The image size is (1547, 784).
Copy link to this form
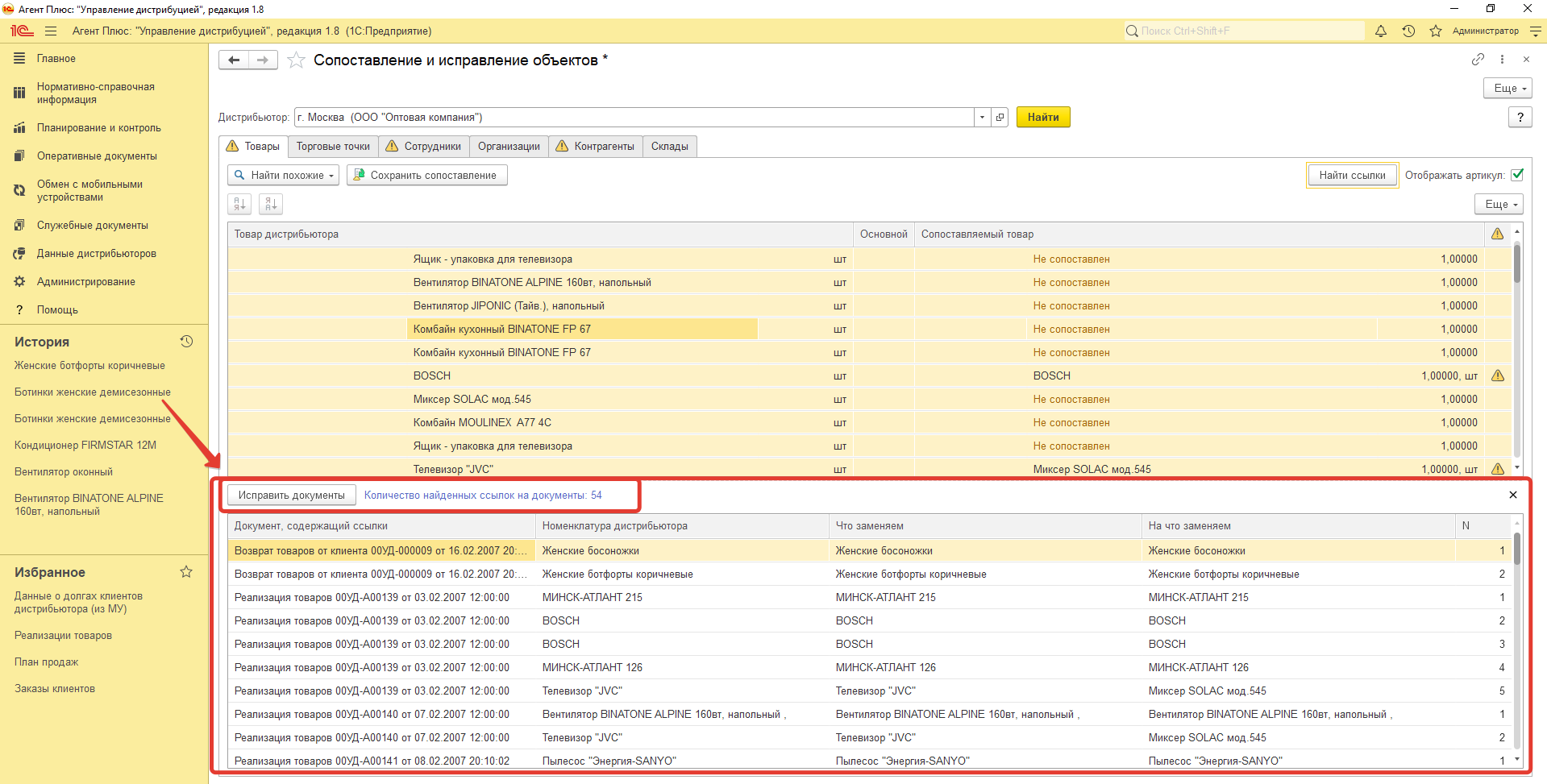[x=1478, y=59]
